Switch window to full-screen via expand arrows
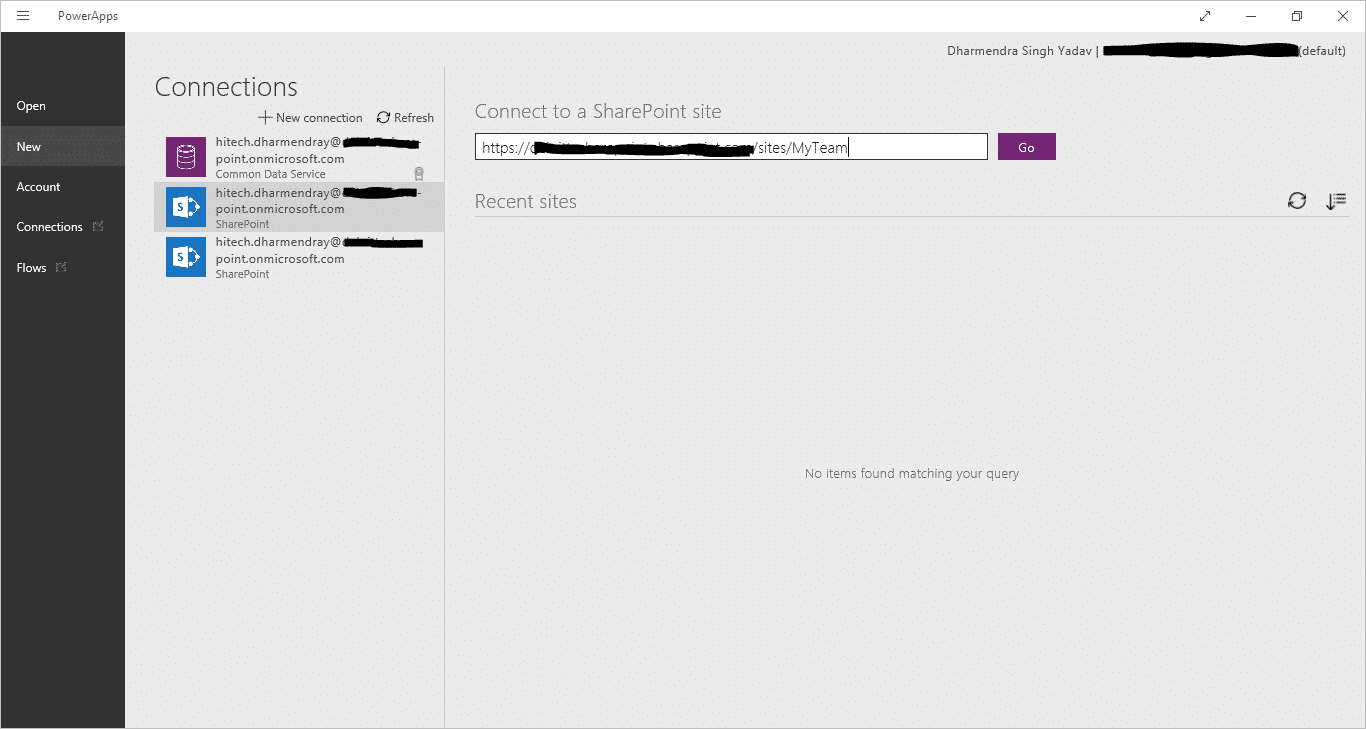The width and height of the screenshot is (1366, 729). point(1205,16)
